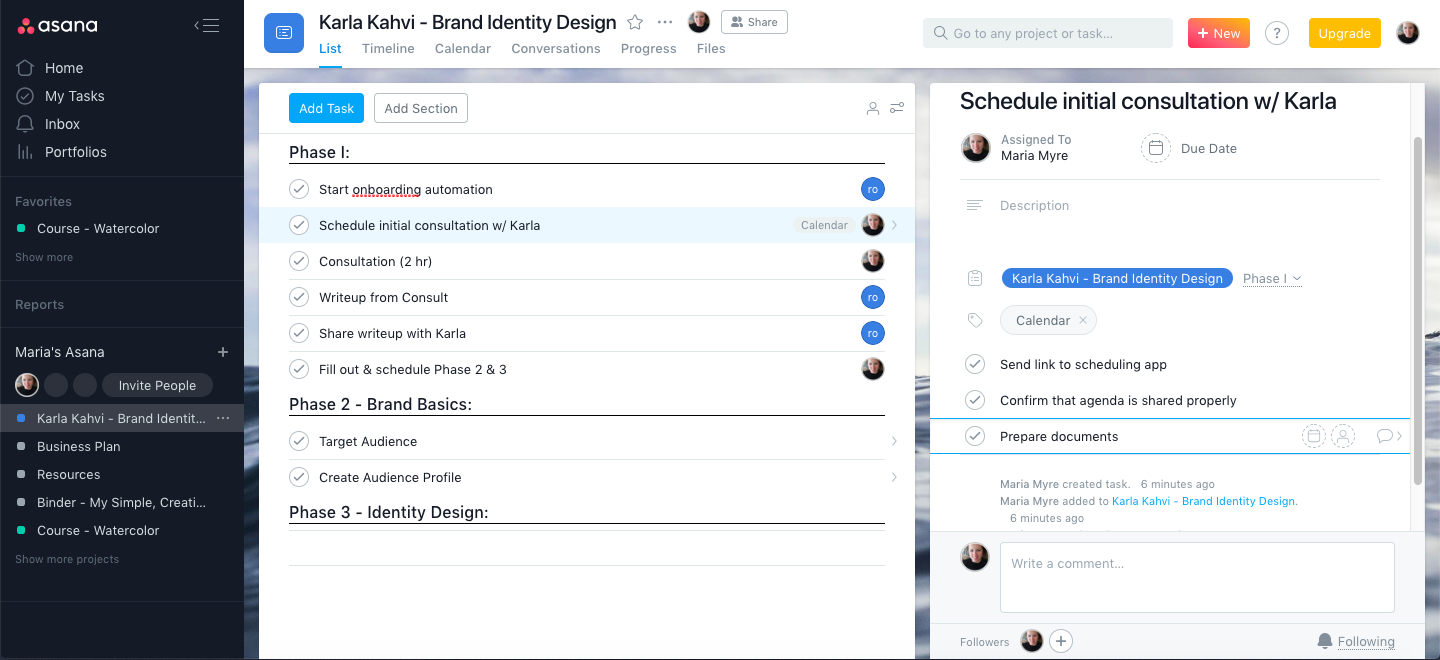The width and height of the screenshot is (1440, 660).
Task: Star the project as a favorite
Action: point(635,22)
